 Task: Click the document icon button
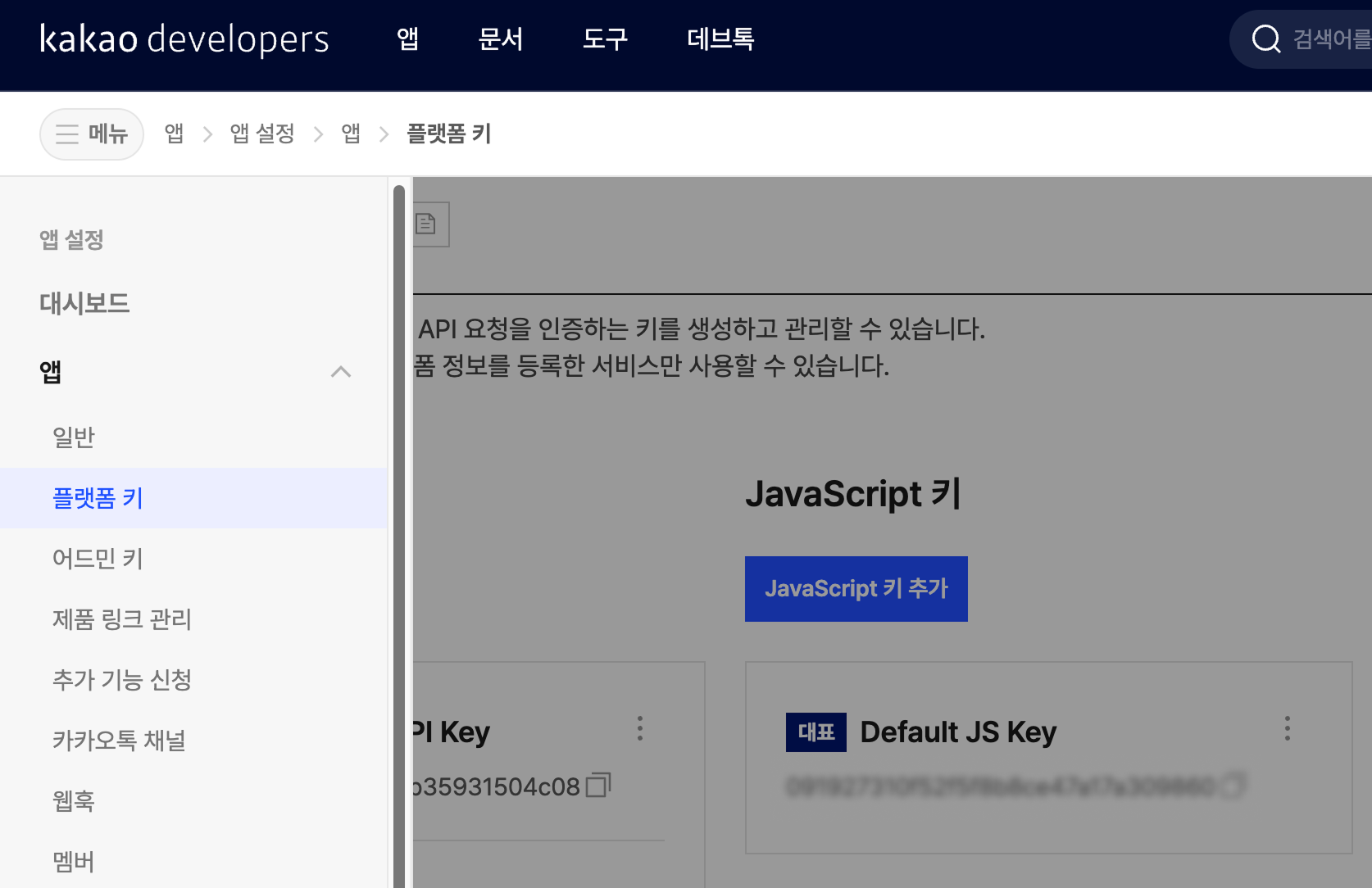click(427, 224)
